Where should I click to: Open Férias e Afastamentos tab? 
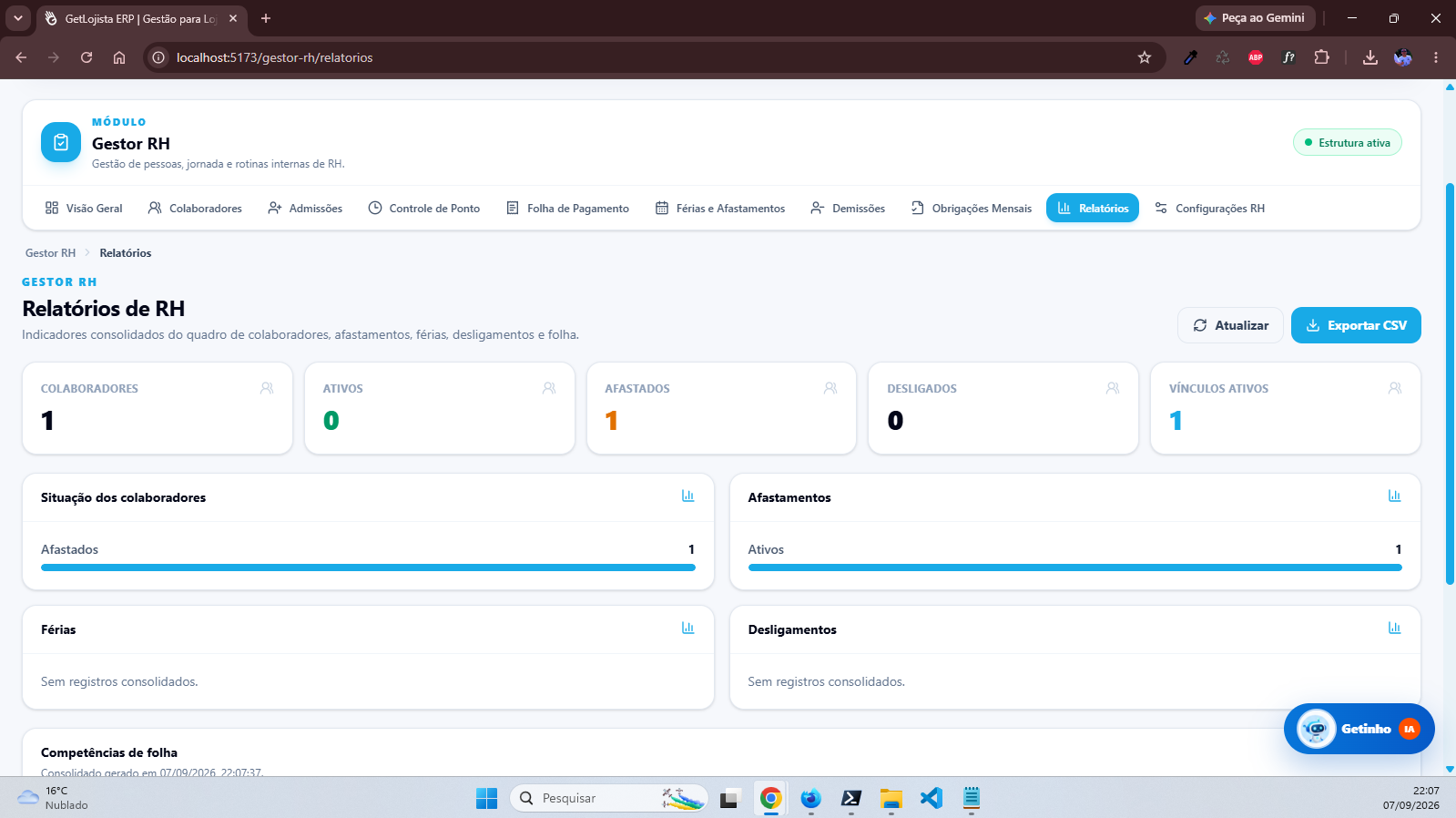pos(720,208)
